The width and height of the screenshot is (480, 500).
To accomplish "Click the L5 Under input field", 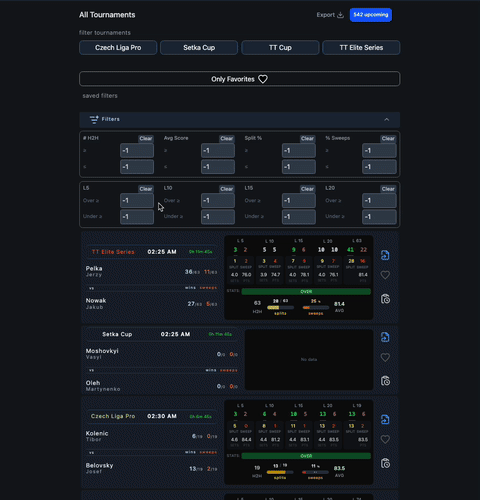I will [x=137, y=217].
